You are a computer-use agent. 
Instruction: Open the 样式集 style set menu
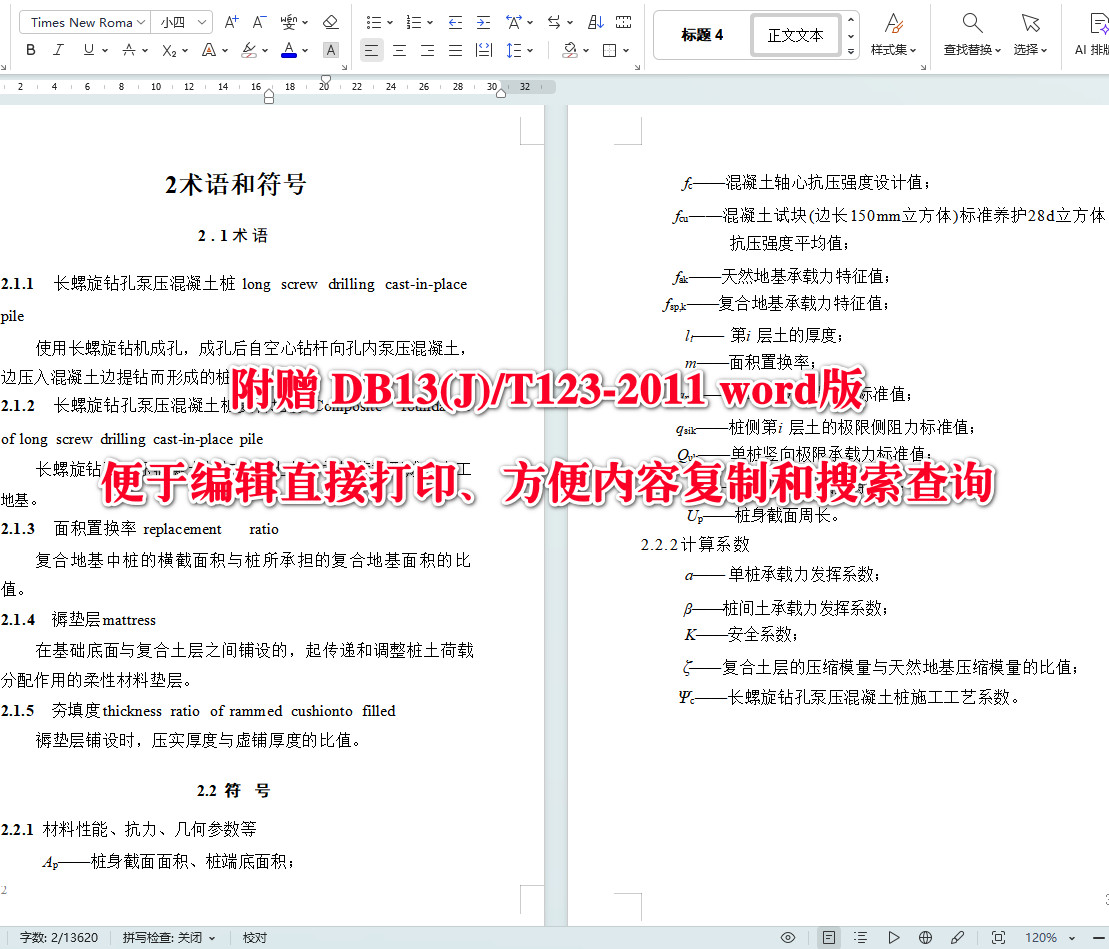pos(893,34)
